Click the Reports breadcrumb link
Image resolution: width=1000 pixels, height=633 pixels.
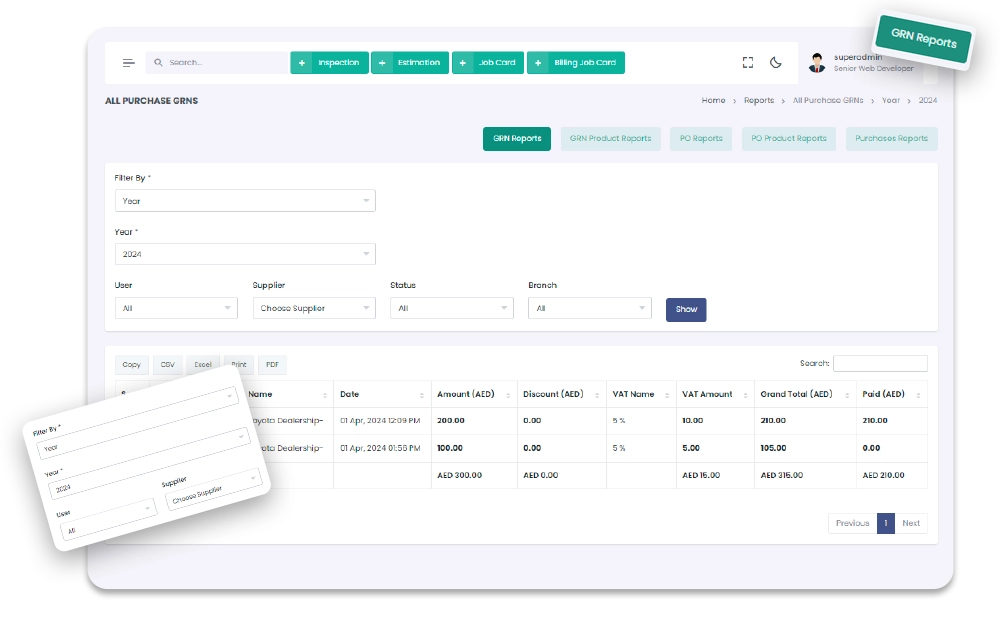point(759,100)
